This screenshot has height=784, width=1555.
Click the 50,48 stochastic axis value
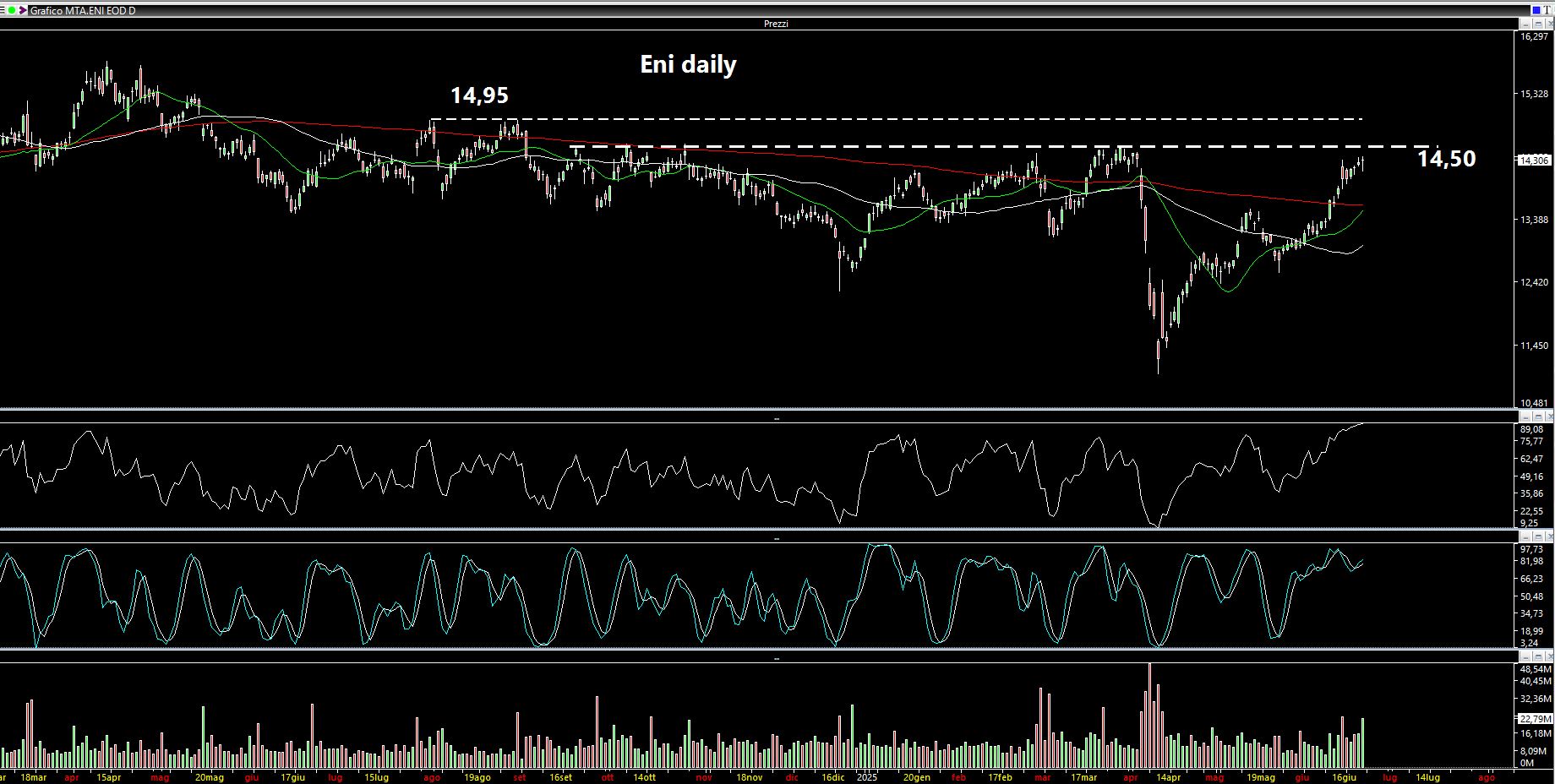(x=1531, y=596)
